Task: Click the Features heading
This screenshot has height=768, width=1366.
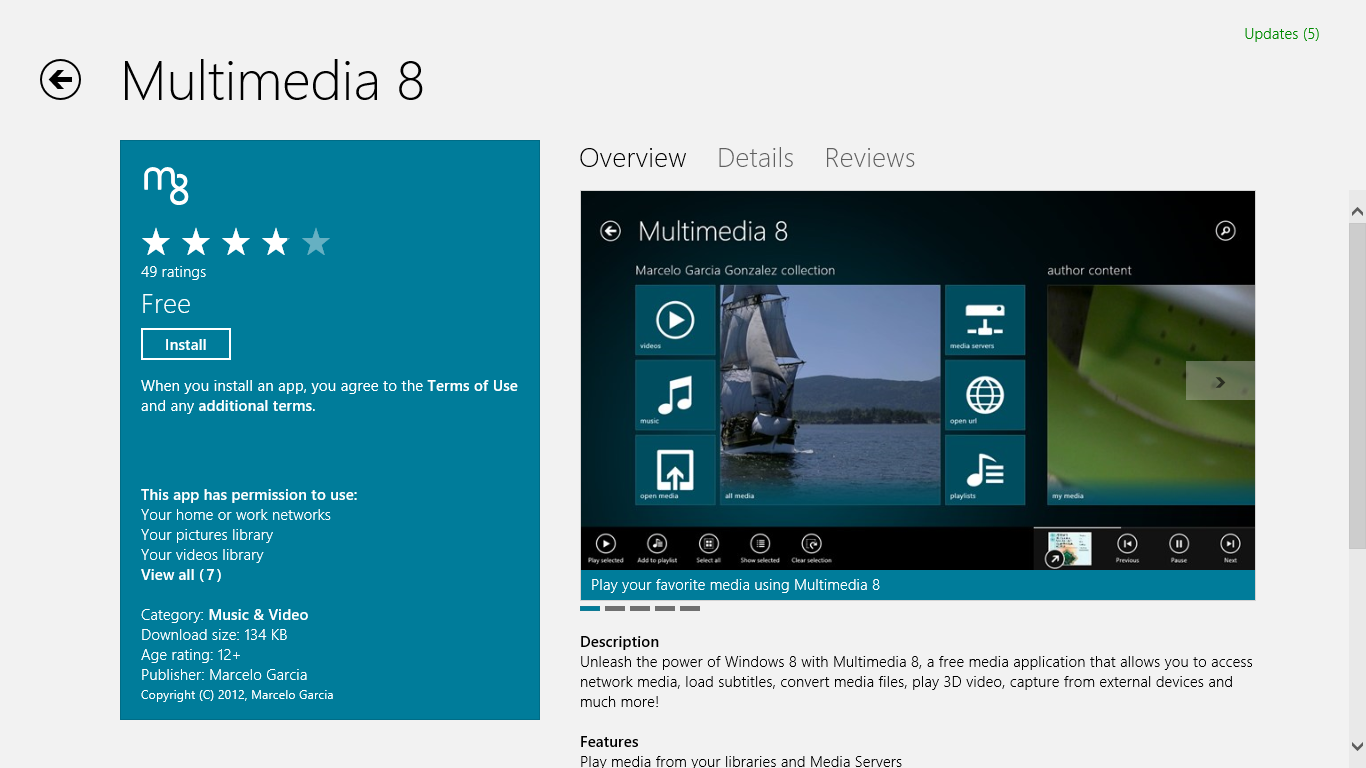Action: 609,742
